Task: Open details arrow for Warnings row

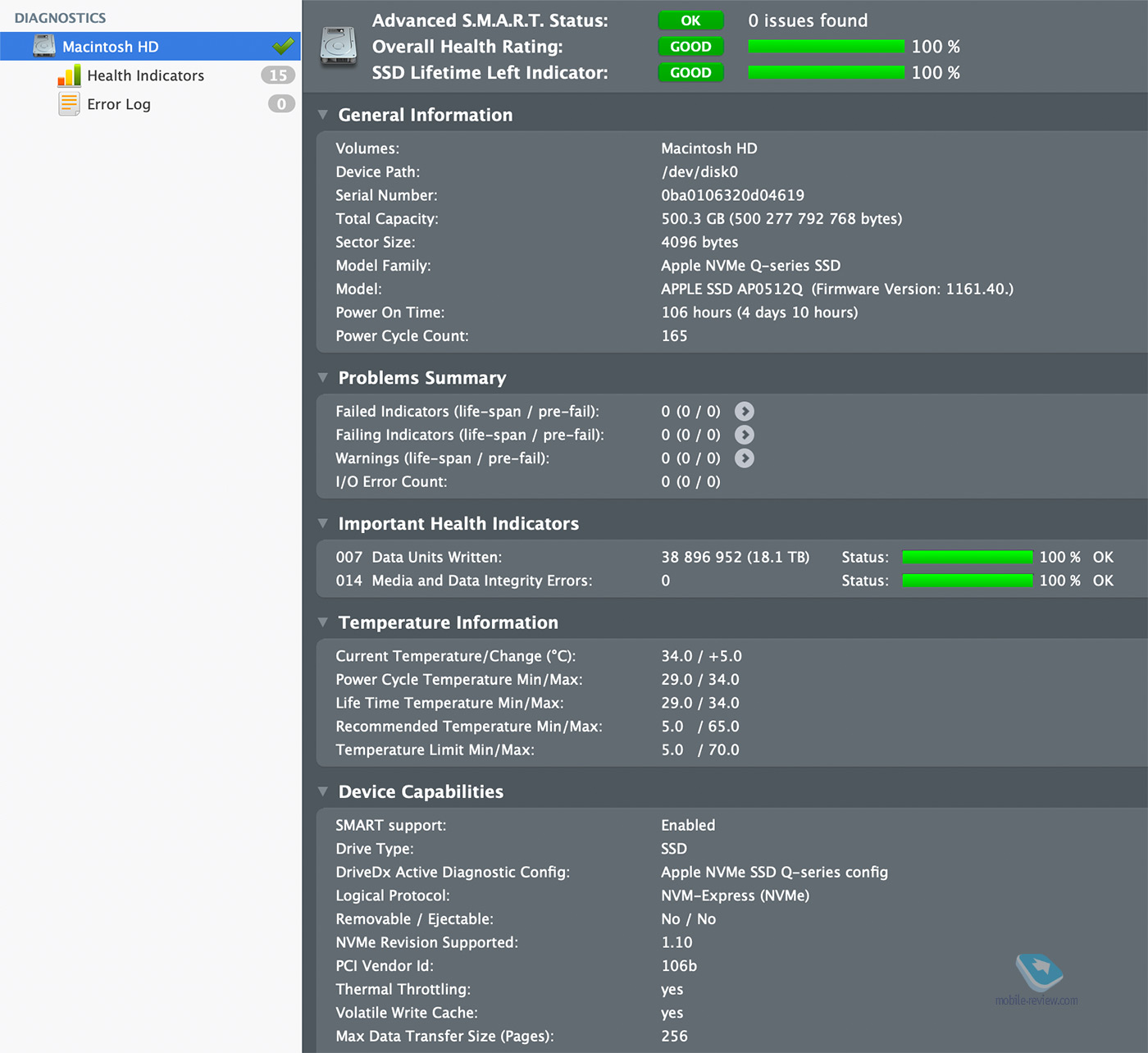Action: (744, 458)
